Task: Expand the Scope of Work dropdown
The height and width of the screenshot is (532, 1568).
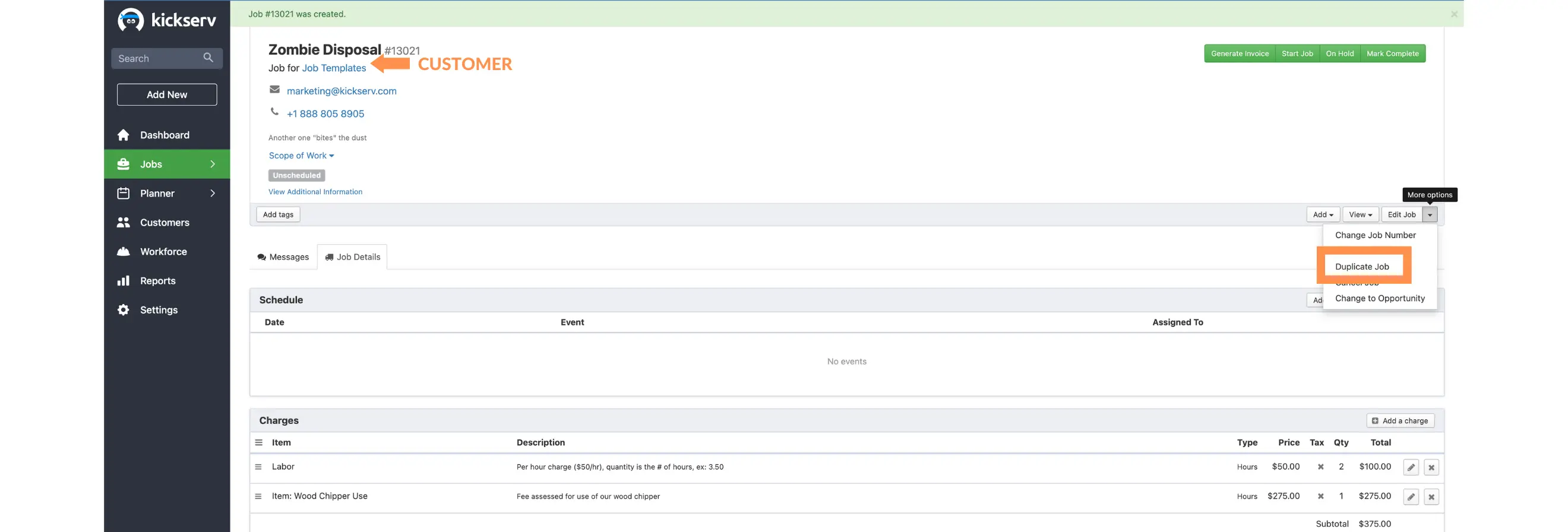Action: (301, 156)
